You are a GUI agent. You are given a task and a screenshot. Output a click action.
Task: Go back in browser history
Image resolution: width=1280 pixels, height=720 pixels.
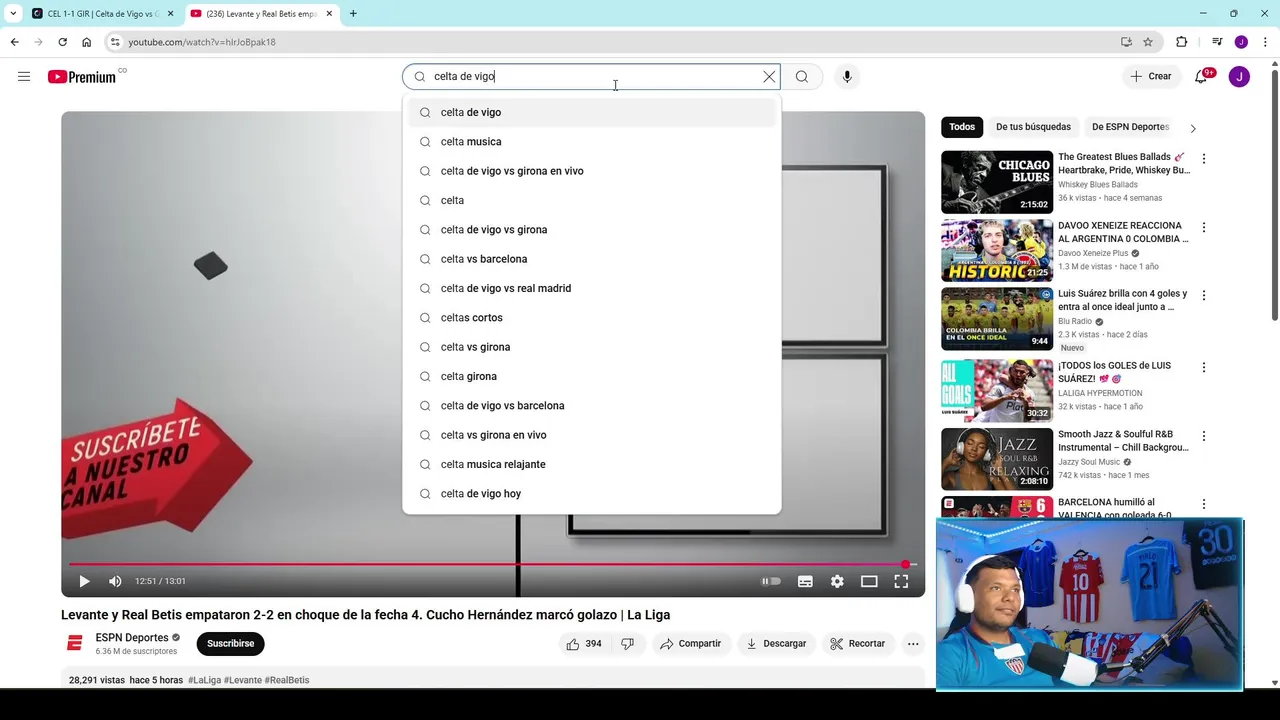[14, 42]
